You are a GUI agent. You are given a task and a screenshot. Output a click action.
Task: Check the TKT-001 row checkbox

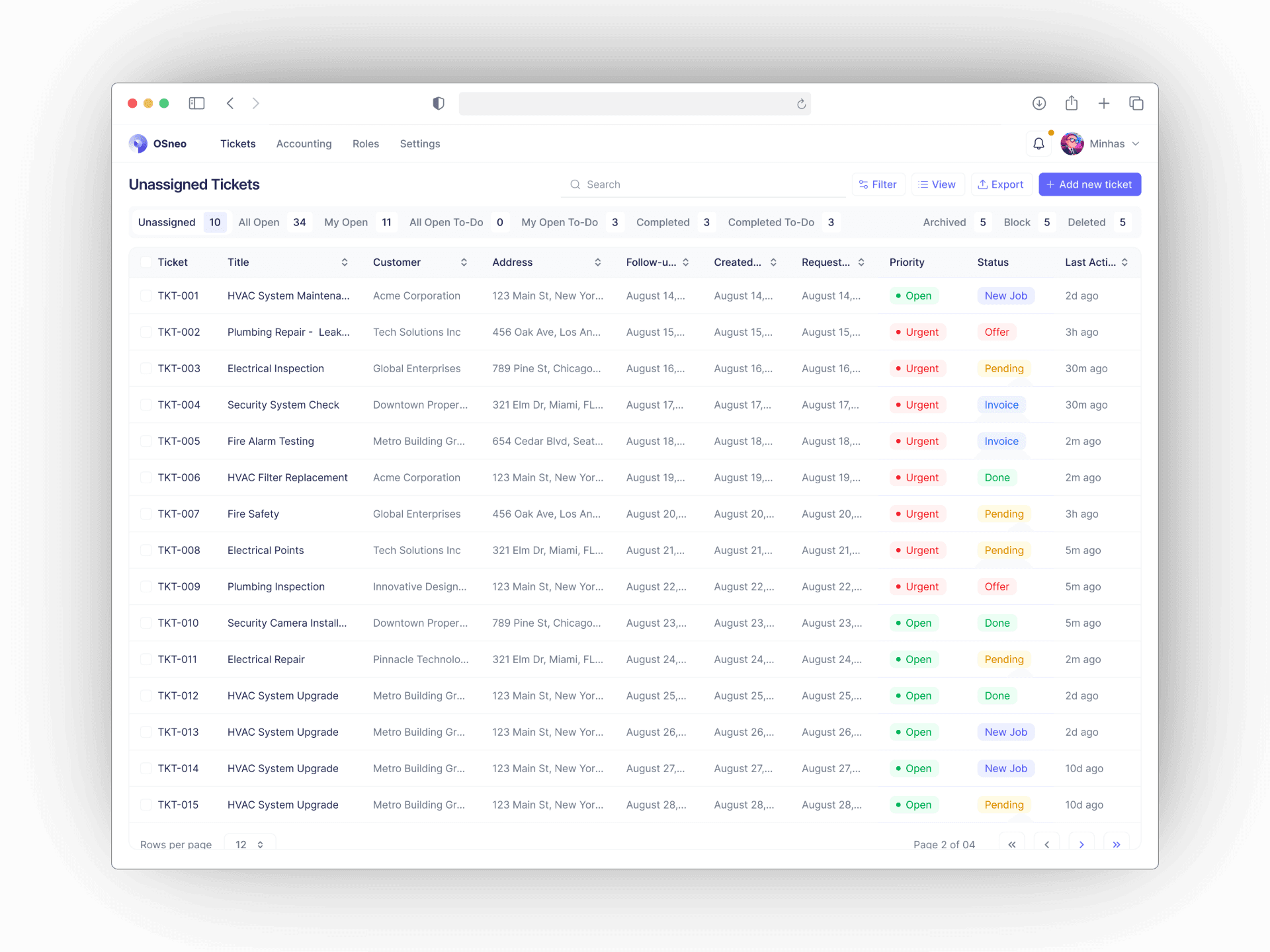click(x=146, y=296)
